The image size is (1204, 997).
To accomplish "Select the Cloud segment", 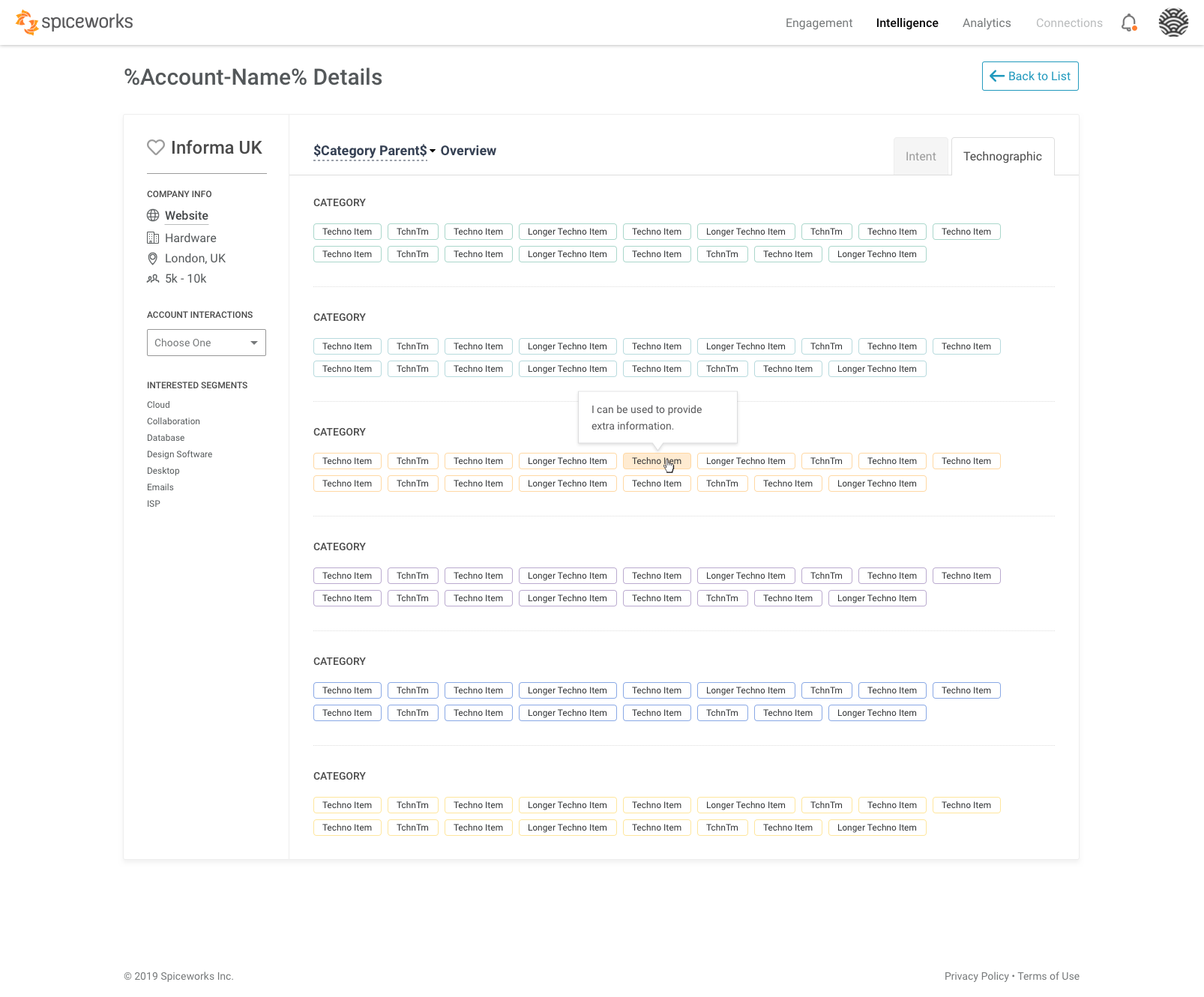I will (158, 405).
